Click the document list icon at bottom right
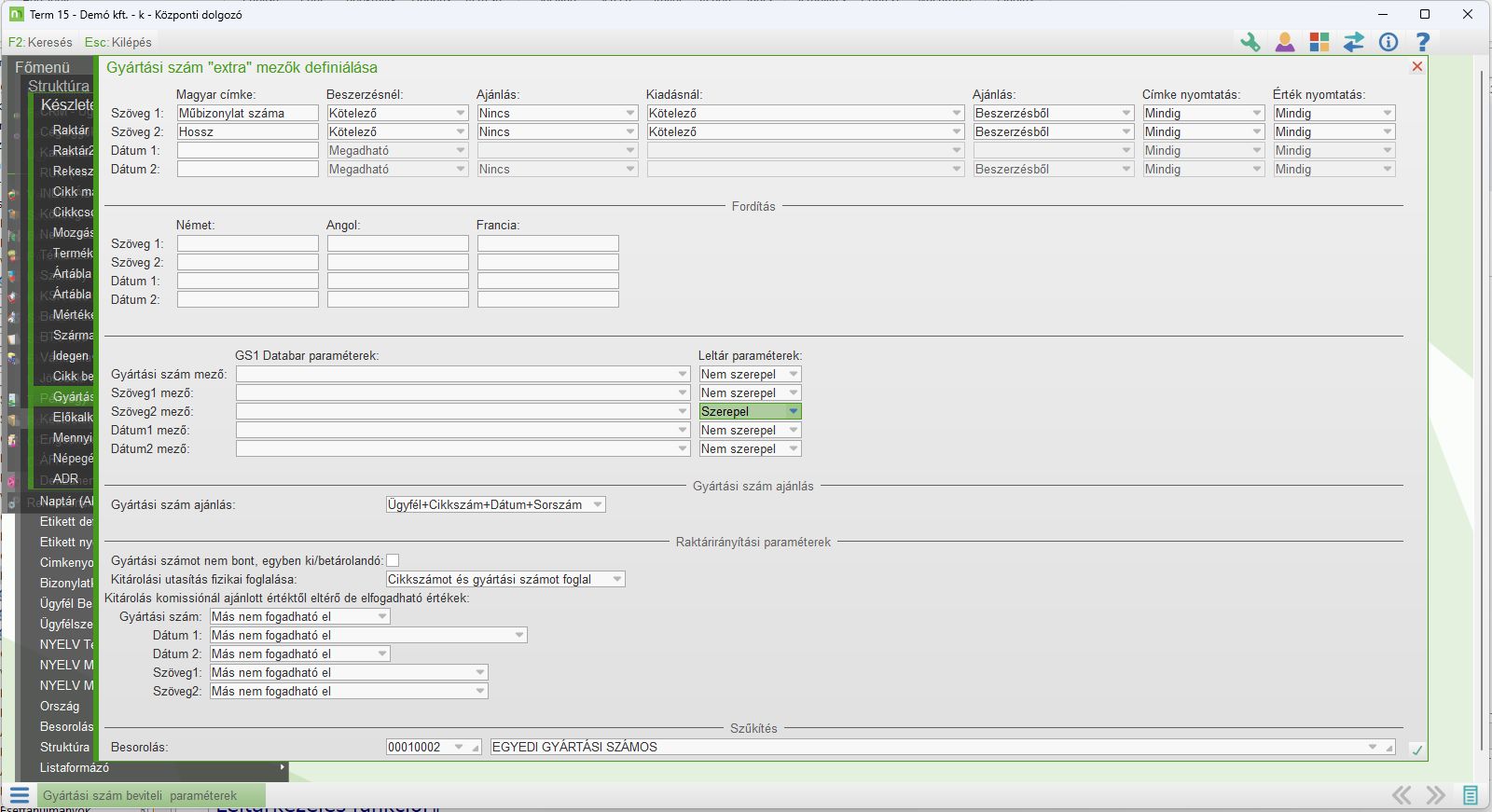Viewport: 1492px width, 812px height. [x=1471, y=795]
